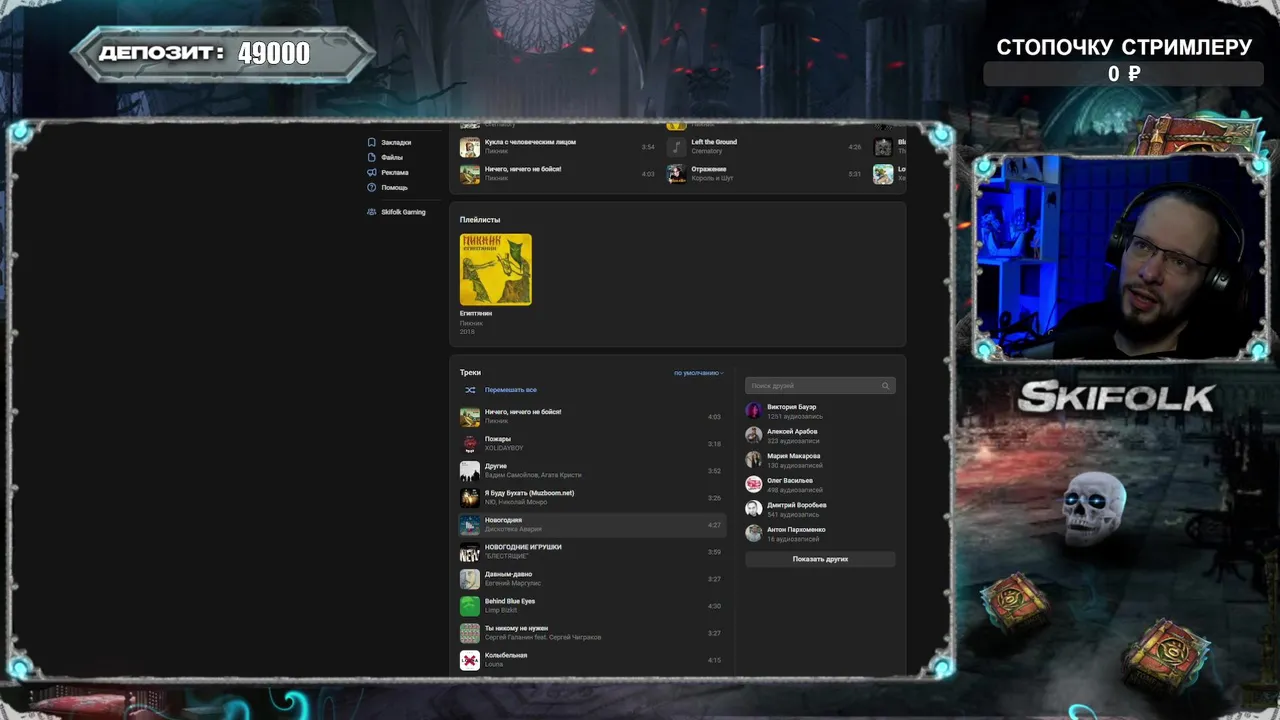The width and height of the screenshot is (1280, 720).
Task: Open the Помощь question mark icon
Action: (372, 187)
